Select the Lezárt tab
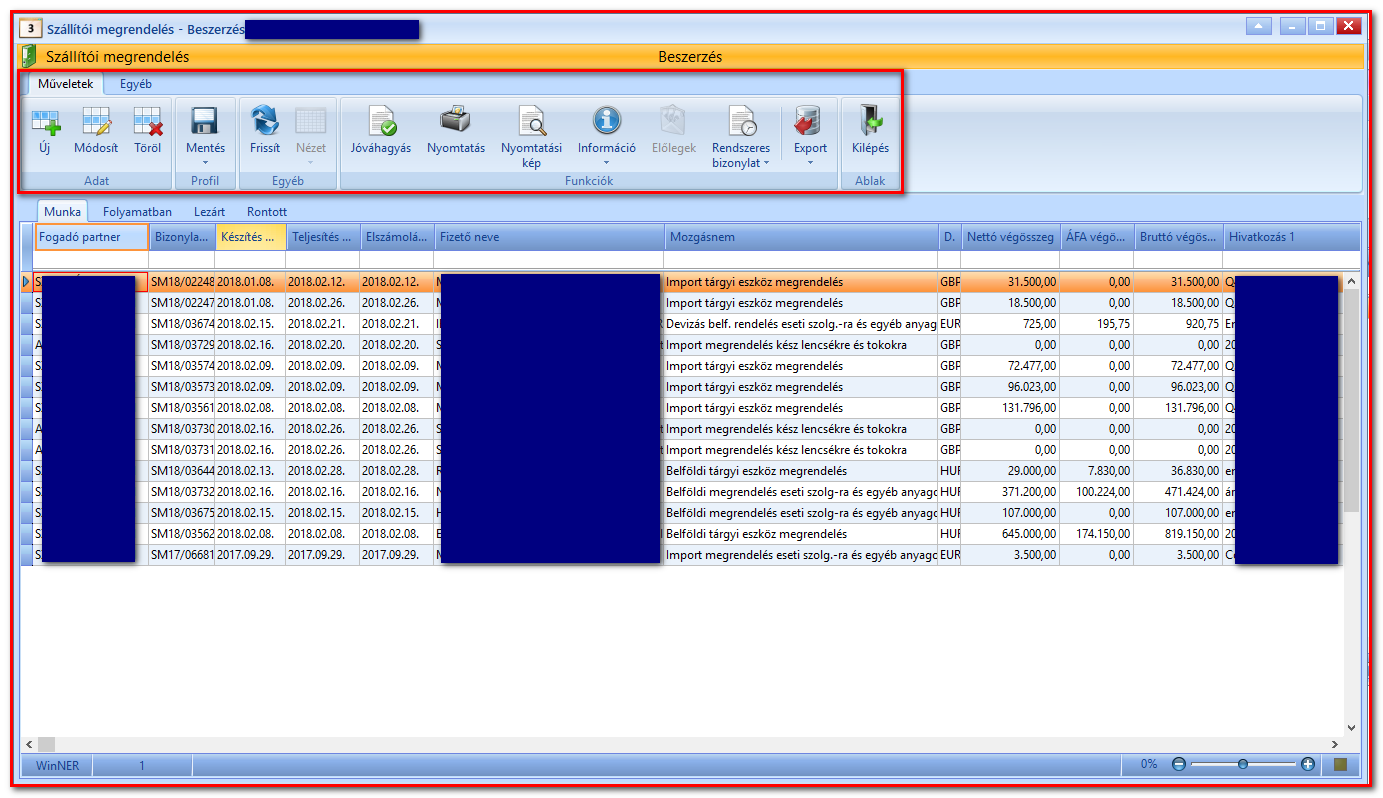1383x798 pixels. coord(209,212)
